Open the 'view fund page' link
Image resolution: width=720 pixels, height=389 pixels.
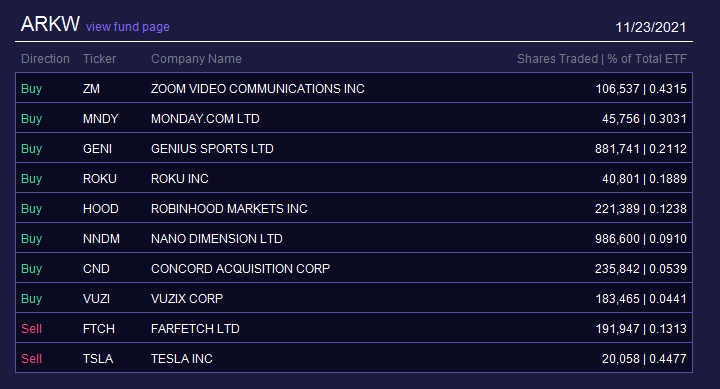tap(128, 27)
